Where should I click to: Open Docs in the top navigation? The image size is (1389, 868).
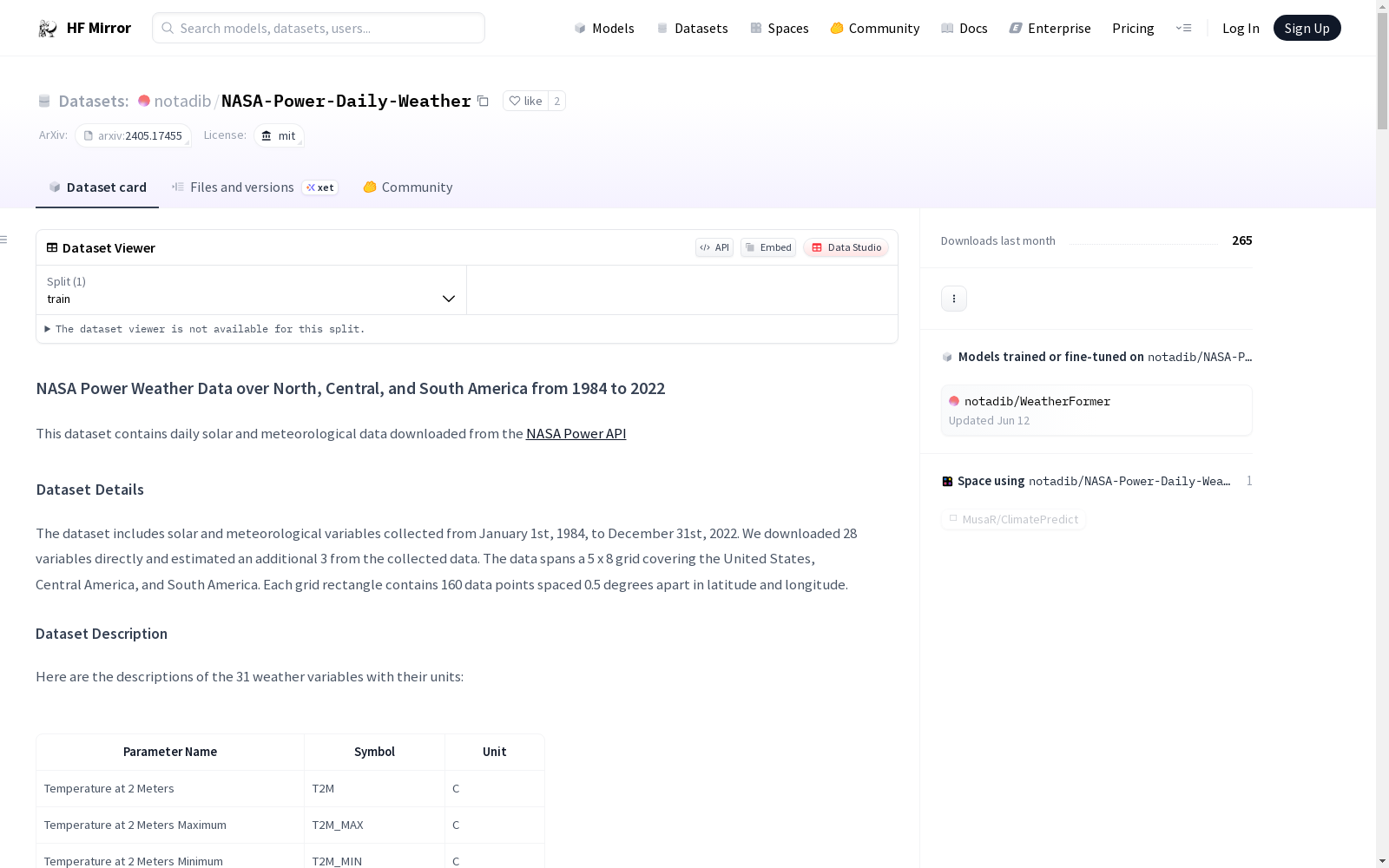(964, 28)
